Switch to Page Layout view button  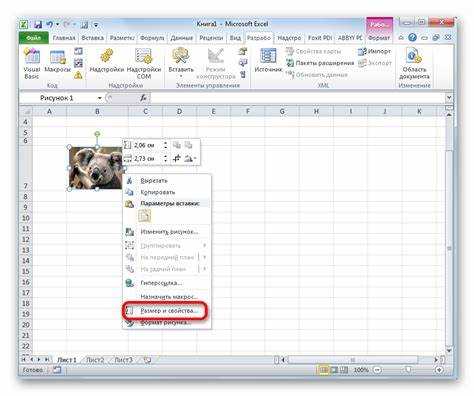tap(334, 370)
